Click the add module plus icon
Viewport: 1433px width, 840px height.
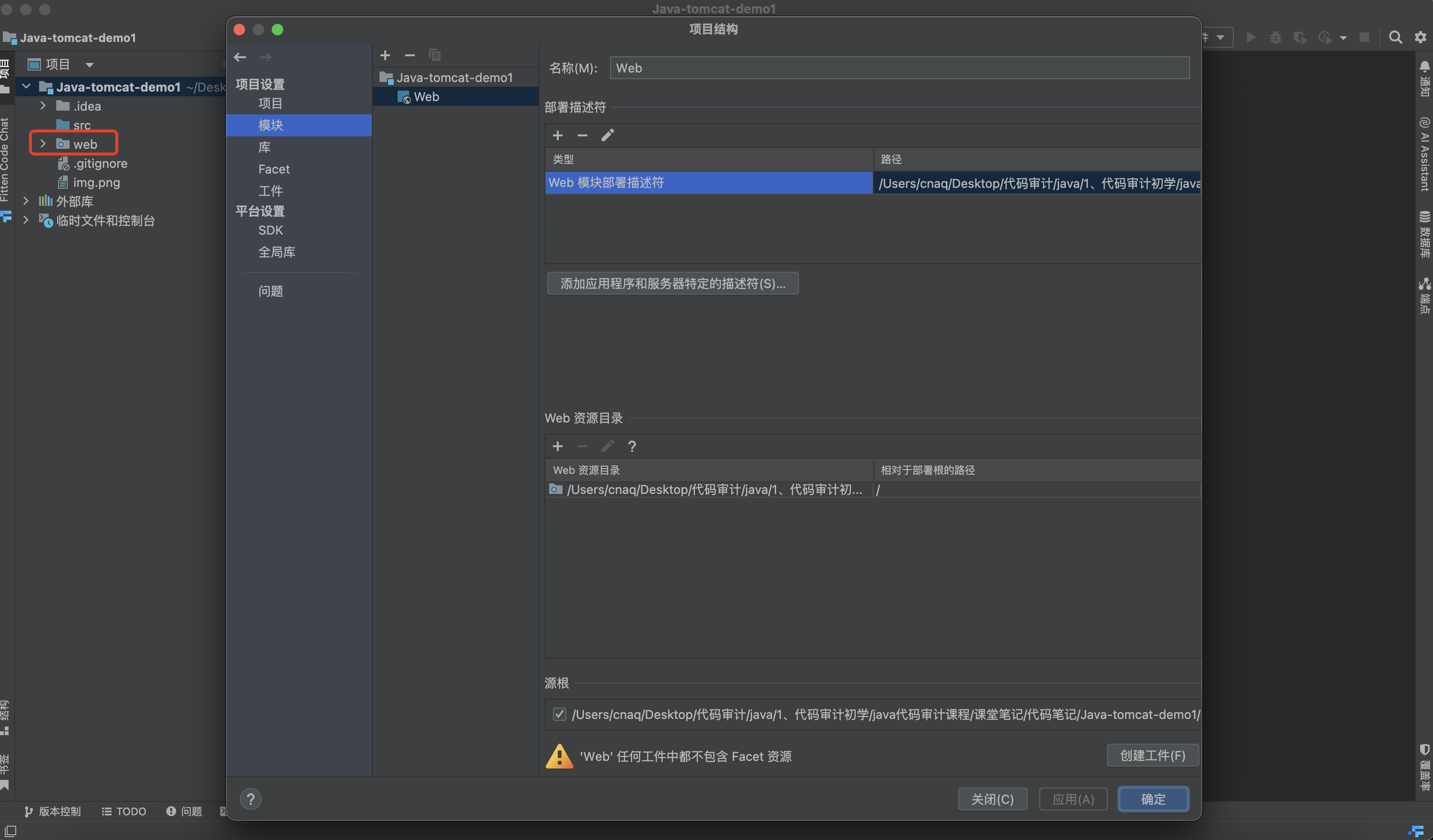pyautogui.click(x=385, y=55)
